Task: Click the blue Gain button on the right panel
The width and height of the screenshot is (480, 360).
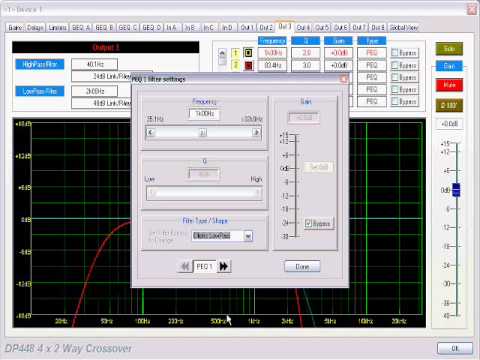Action: point(449,66)
